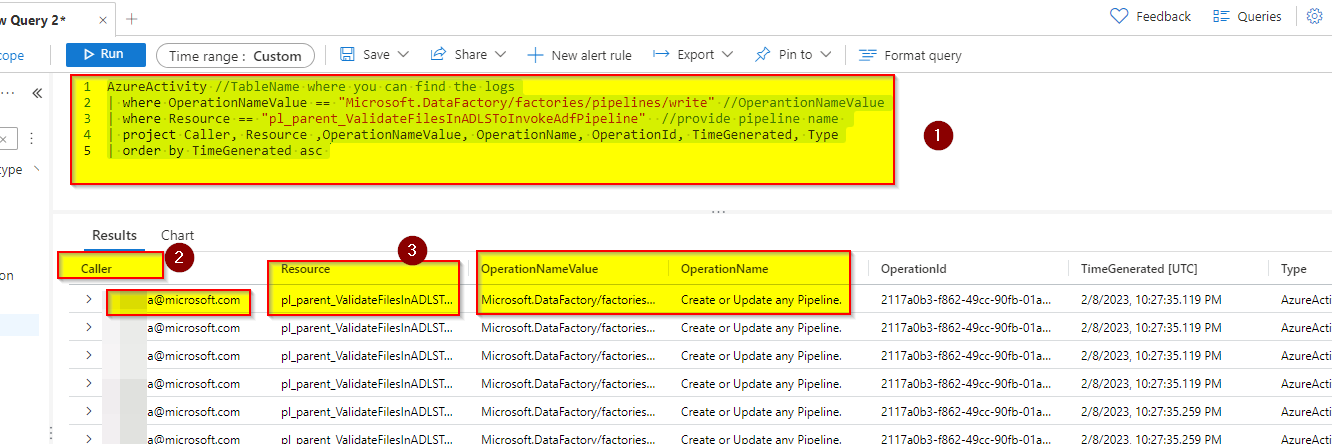The image size is (1332, 444).
Task: Click the Save disk icon
Action: point(347,54)
